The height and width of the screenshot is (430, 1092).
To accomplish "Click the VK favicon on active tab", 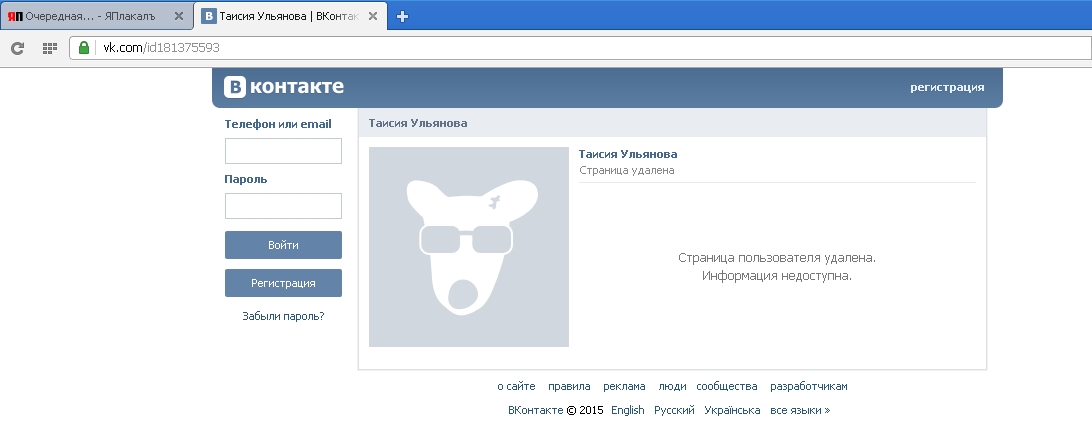I will click(x=208, y=16).
